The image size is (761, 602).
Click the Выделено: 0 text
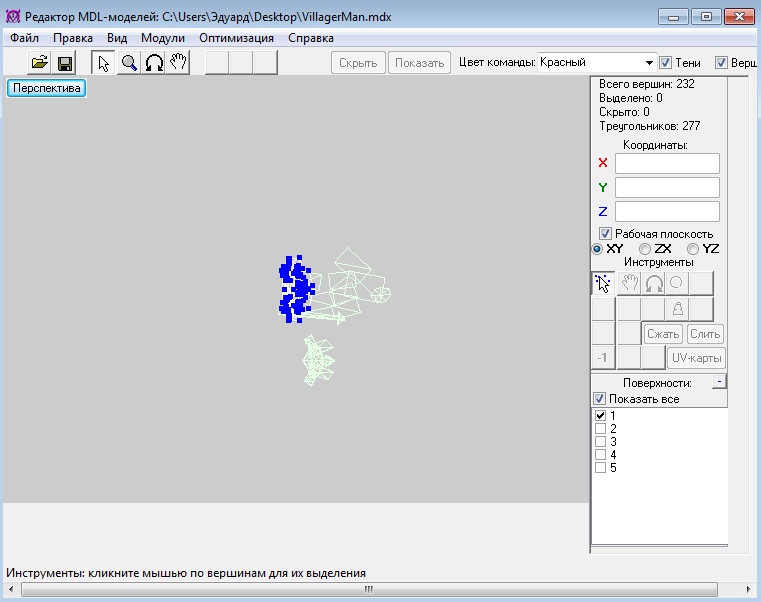point(630,98)
